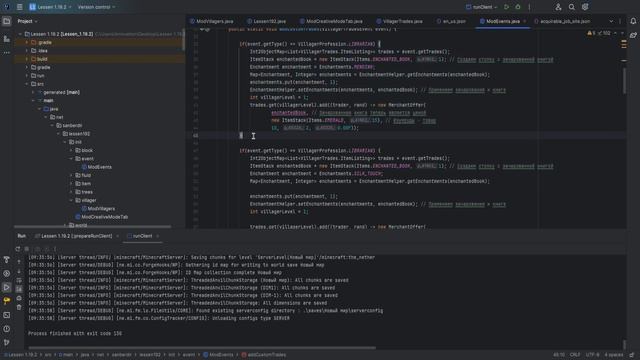Switch to ModVillagers.java tab
Image resolution: width=640 pixels, height=360 pixels.
tap(211, 21)
